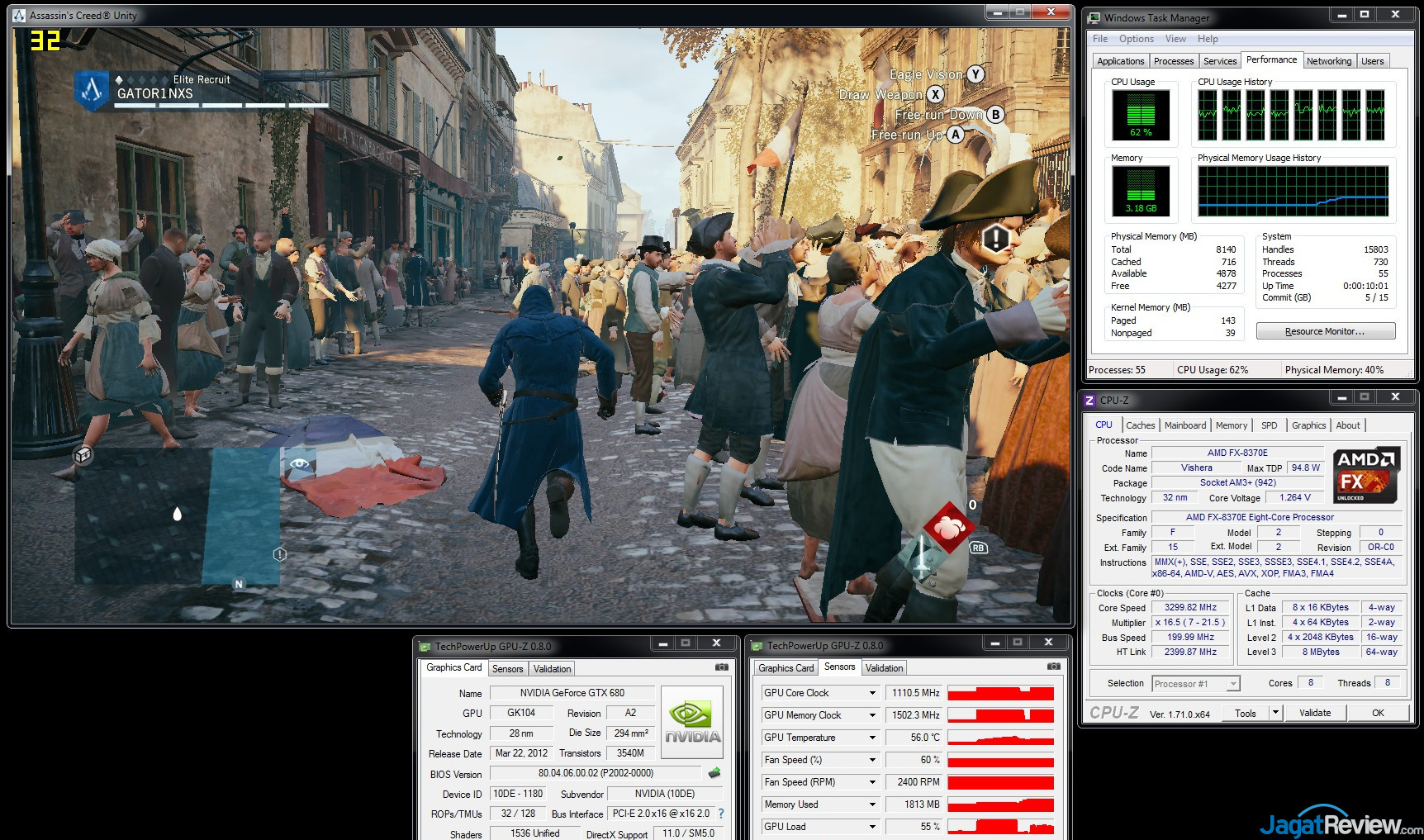
Task: Click the title bar icon of right GPU-Z window
Action: point(757,646)
